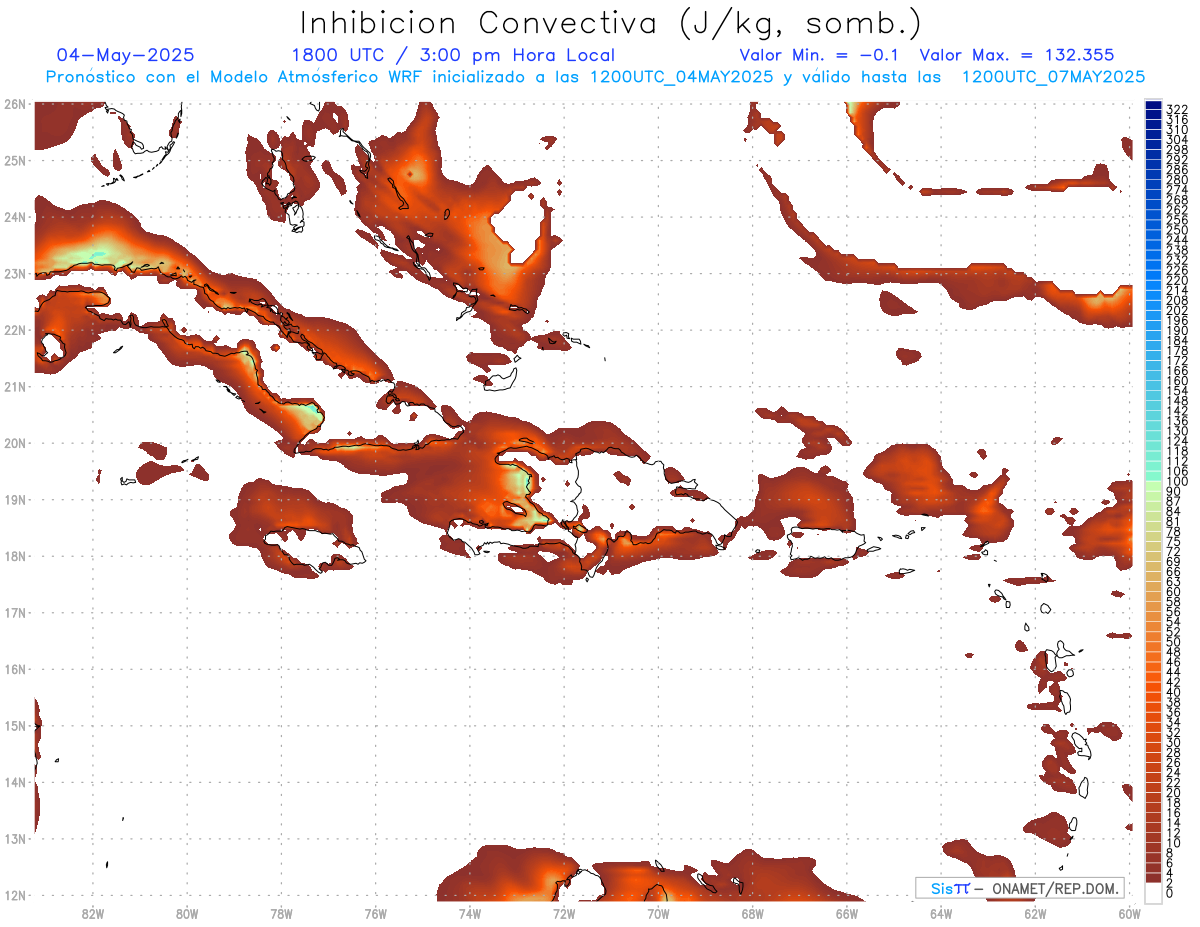Click the title "Inhibicion Convectiva (J/kg, somb.)"
This screenshot has width=1200, height=927.
click(x=612, y=23)
